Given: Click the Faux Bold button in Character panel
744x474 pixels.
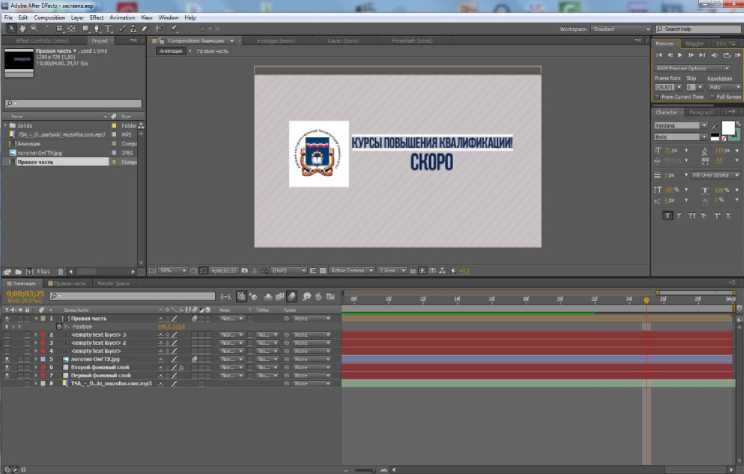Looking at the screenshot, I should 668,214.
